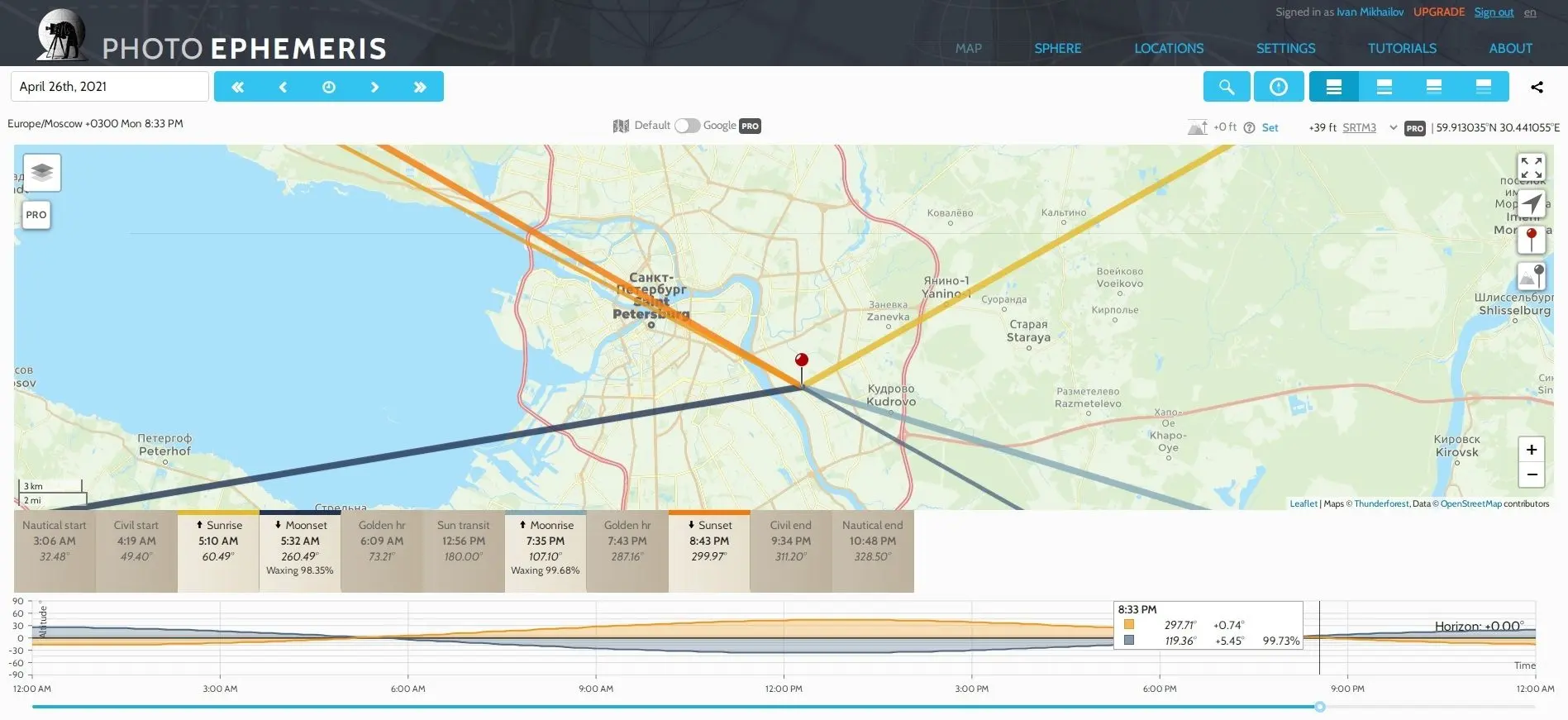Viewport: 1568px width, 720px height.
Task: Enter fullscreen map mode
Action: pyautogui.click(x=1531, y=168)
